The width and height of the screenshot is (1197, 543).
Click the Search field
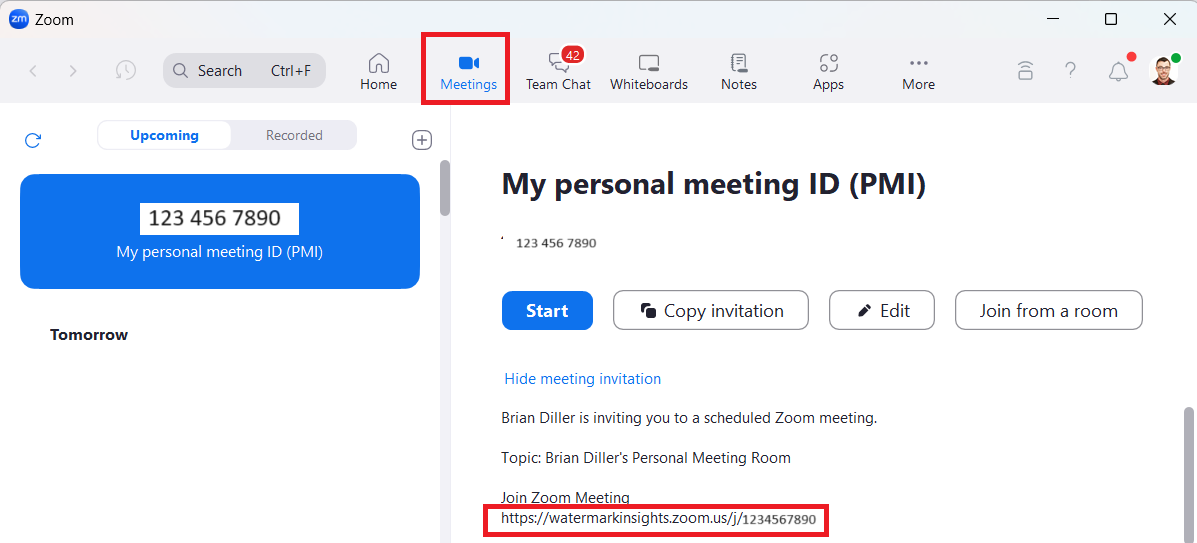pyautogui.click(x=244, y=70)
